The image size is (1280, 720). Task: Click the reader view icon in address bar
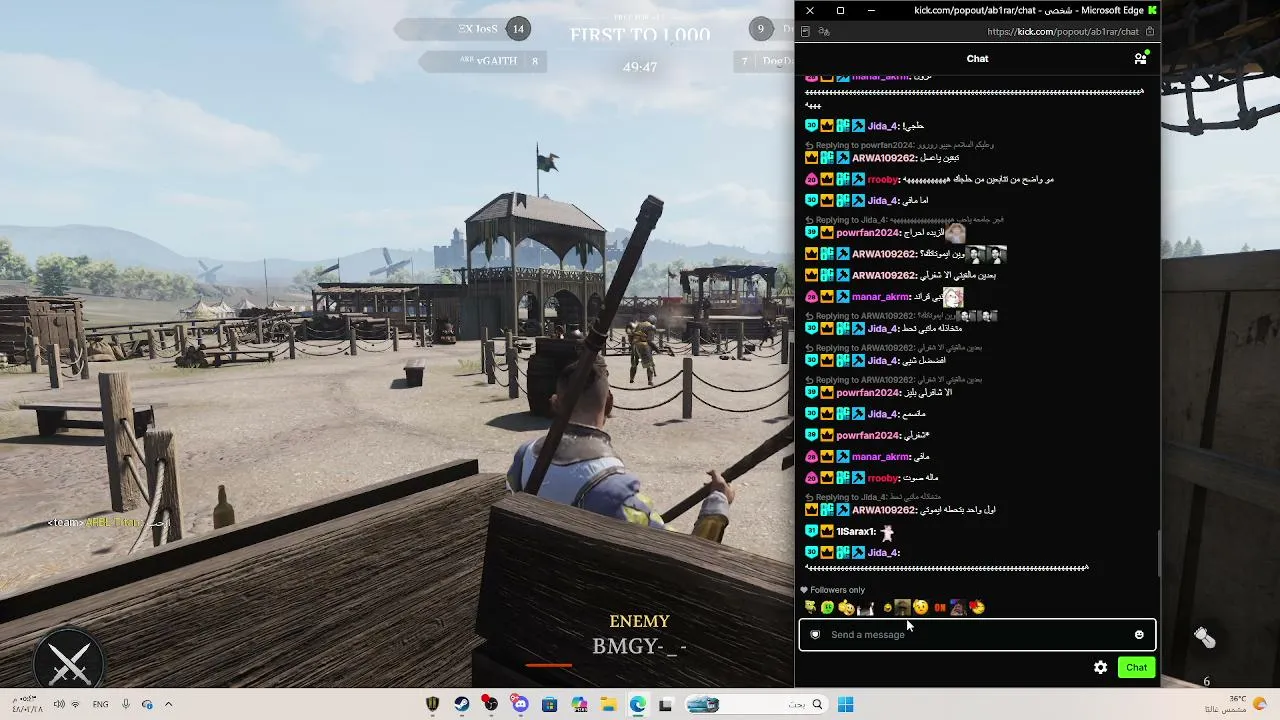click(x=806, y=31)
